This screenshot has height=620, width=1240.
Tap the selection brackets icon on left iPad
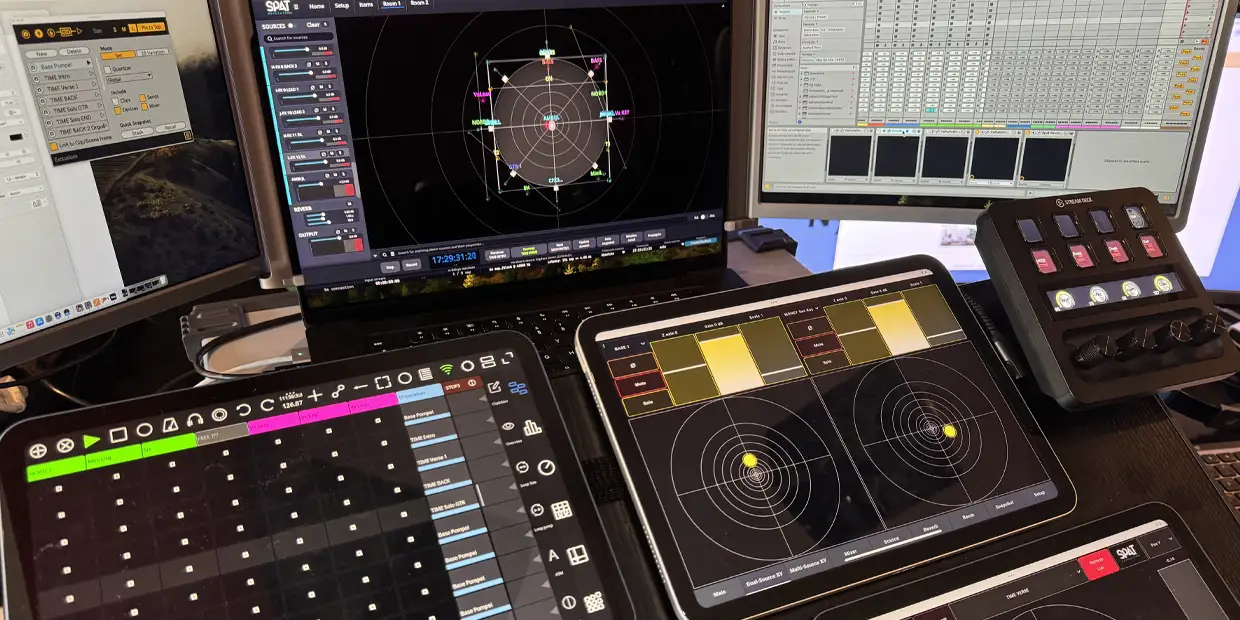(383, 383)
